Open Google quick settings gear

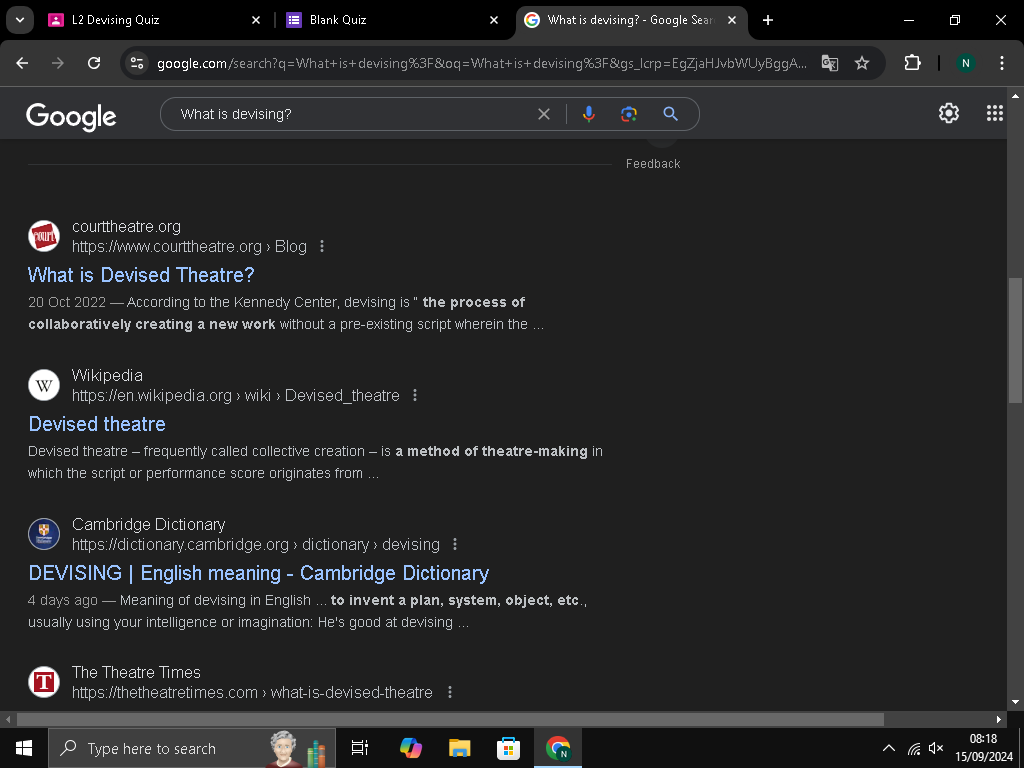click(x=949, y=113)
